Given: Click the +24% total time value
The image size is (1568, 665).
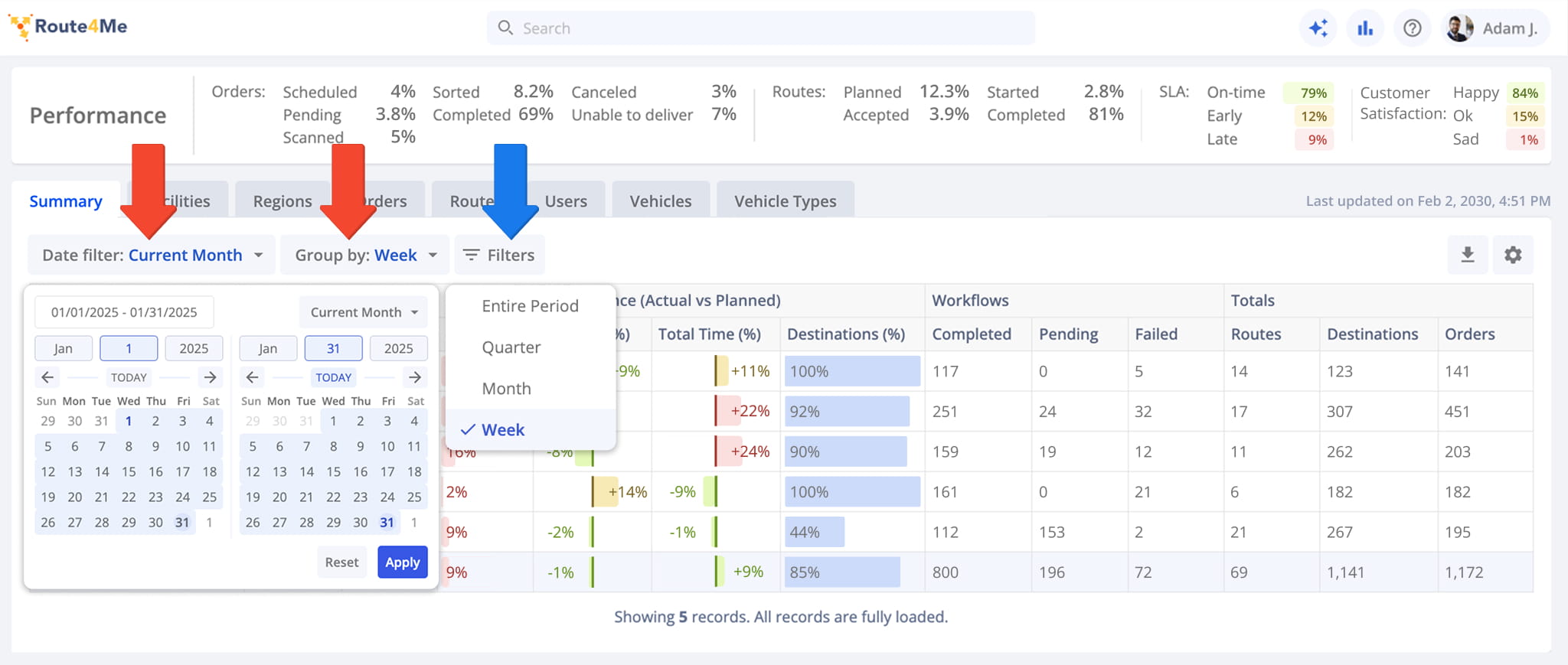Looking at the screenshot, I should click(750, 451).
